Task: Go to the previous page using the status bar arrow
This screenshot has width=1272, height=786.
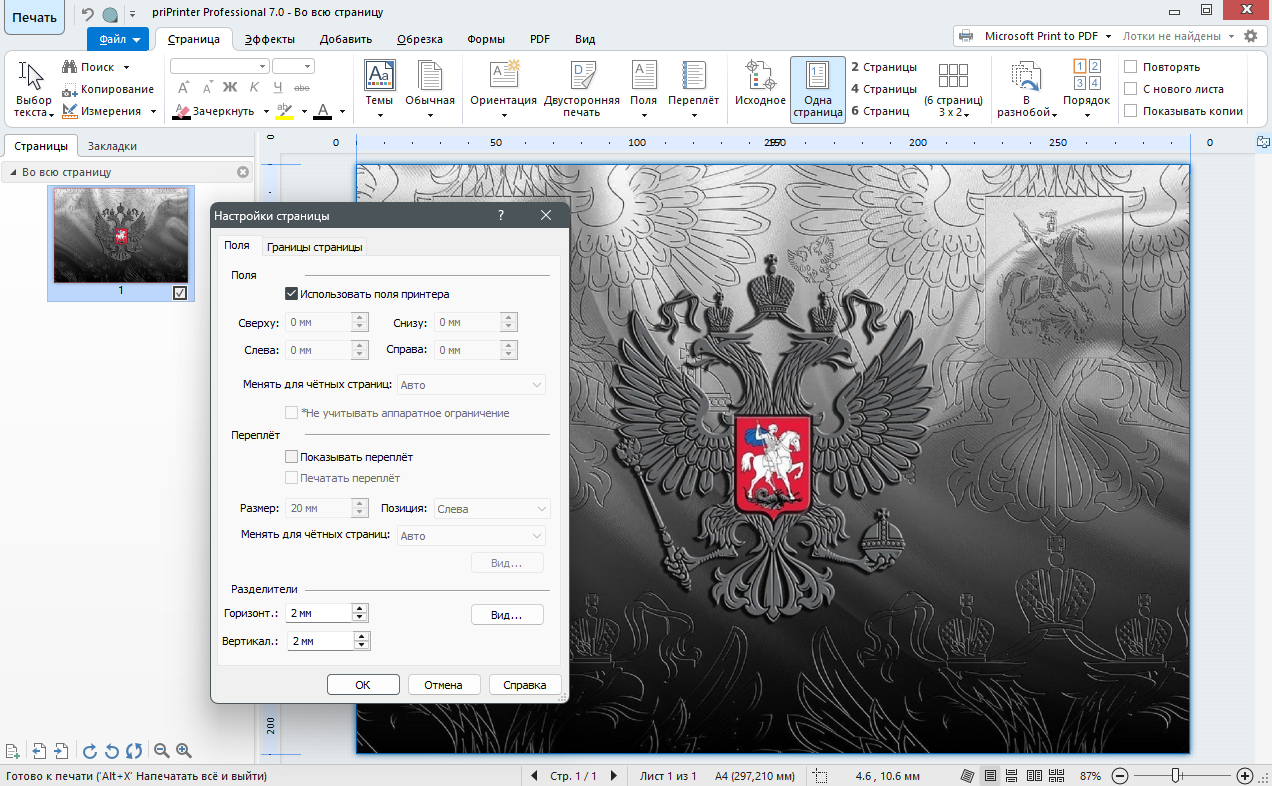Action: (x=533, y=776)
